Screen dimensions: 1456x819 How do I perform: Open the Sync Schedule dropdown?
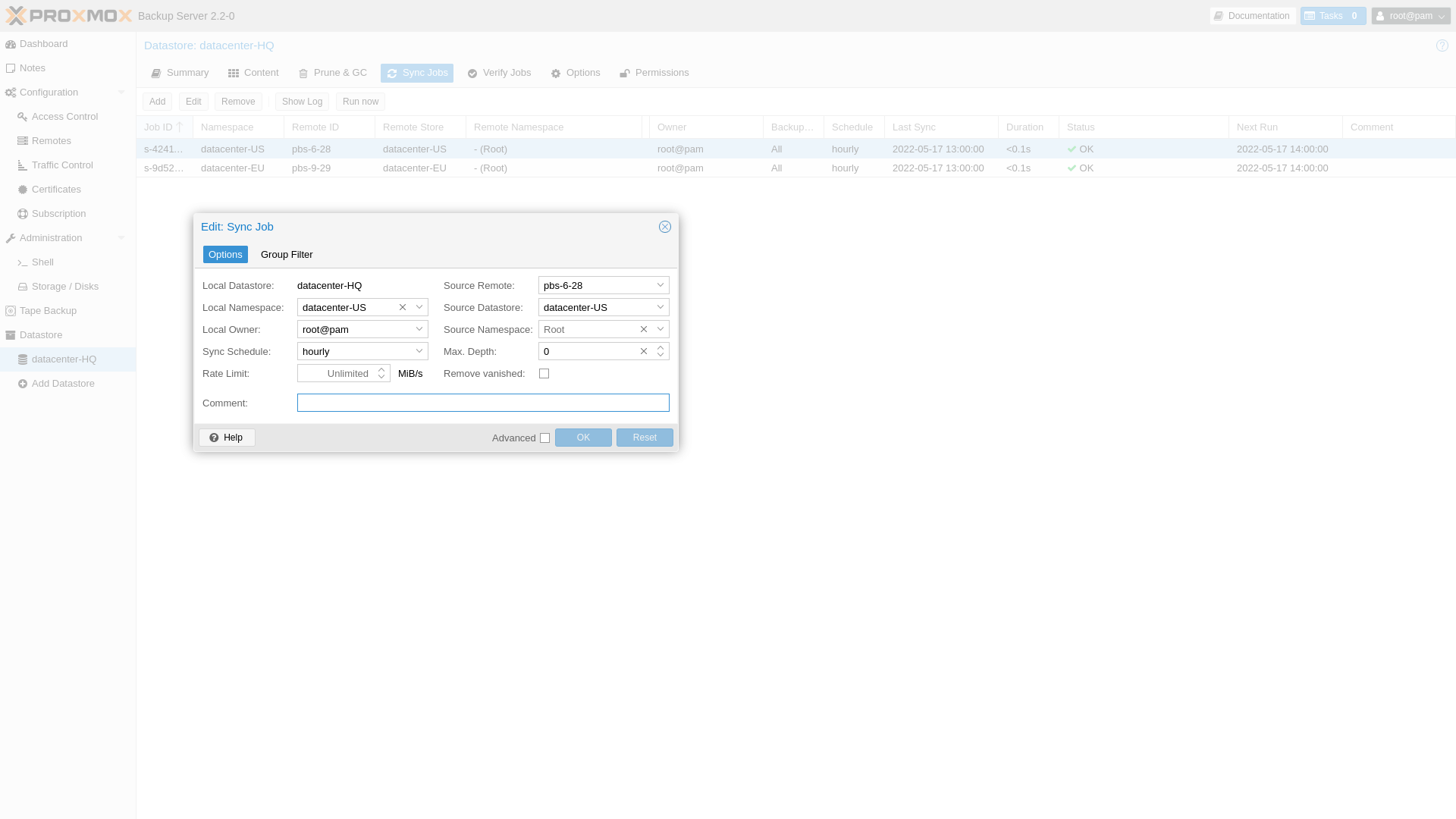click(419, 351)
